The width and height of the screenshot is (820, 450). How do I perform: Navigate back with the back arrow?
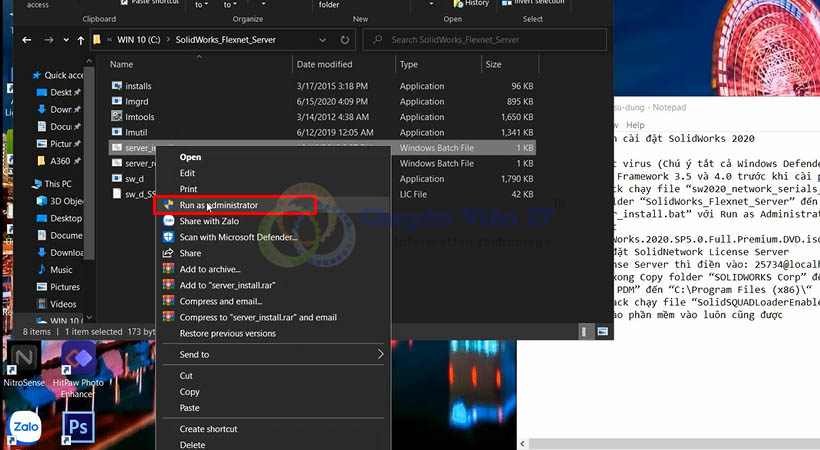[x=26, y=40]
